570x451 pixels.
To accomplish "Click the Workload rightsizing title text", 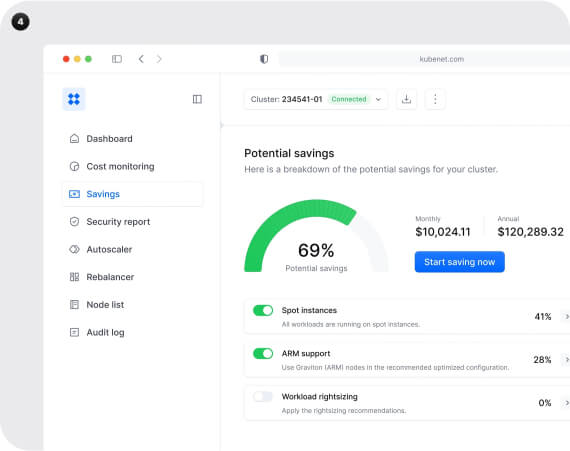I will pyautogui.click(x=320, y=396).
